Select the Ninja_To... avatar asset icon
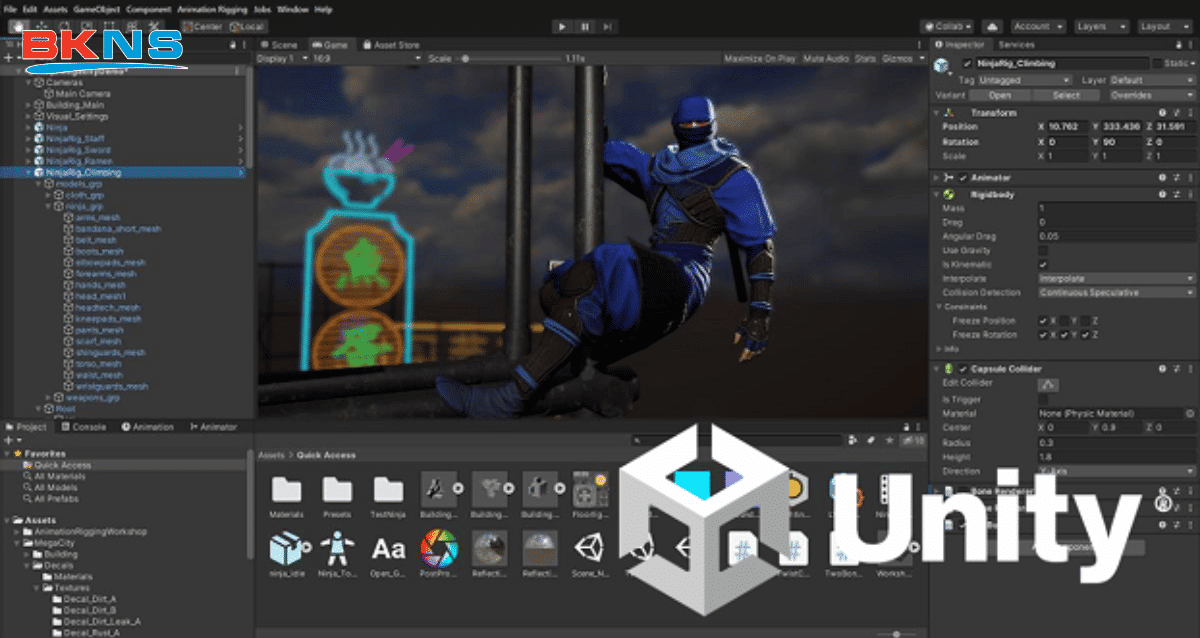The width and height of the screenshot is (1200, 638). point(337,548)
